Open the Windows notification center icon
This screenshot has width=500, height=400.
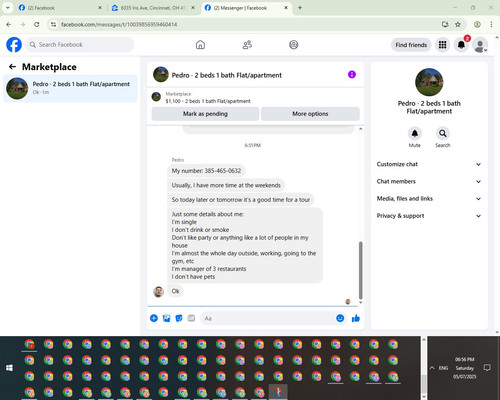[x=487, y=368]
